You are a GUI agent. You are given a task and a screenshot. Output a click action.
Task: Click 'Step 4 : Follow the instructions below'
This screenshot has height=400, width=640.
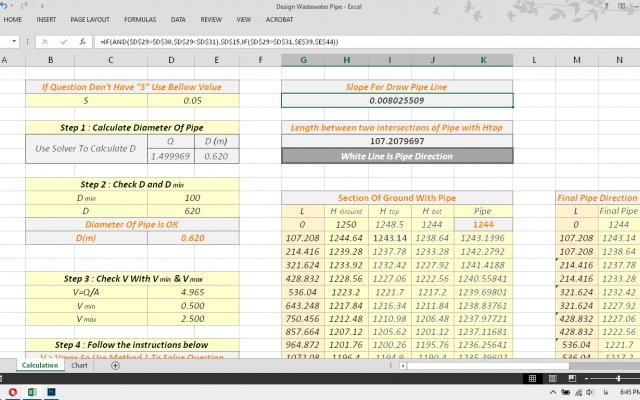[x=132, y=345]
